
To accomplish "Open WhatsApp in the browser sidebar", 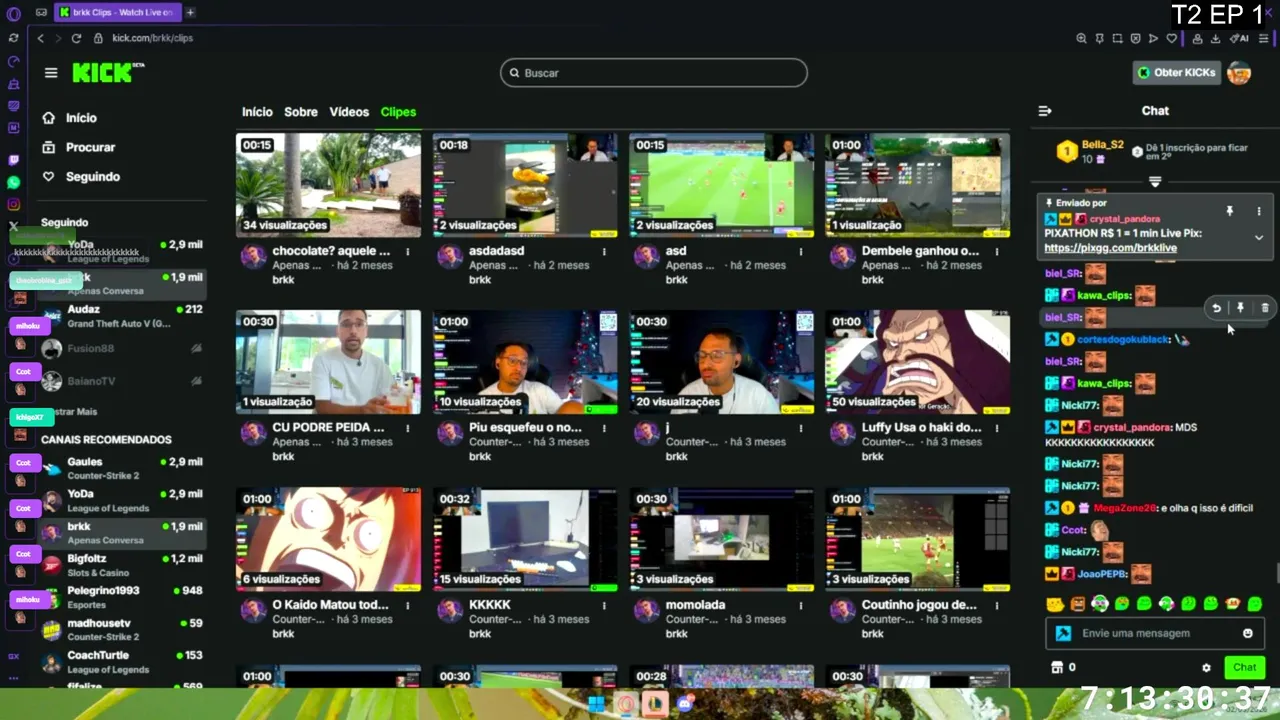I will 13,182.
